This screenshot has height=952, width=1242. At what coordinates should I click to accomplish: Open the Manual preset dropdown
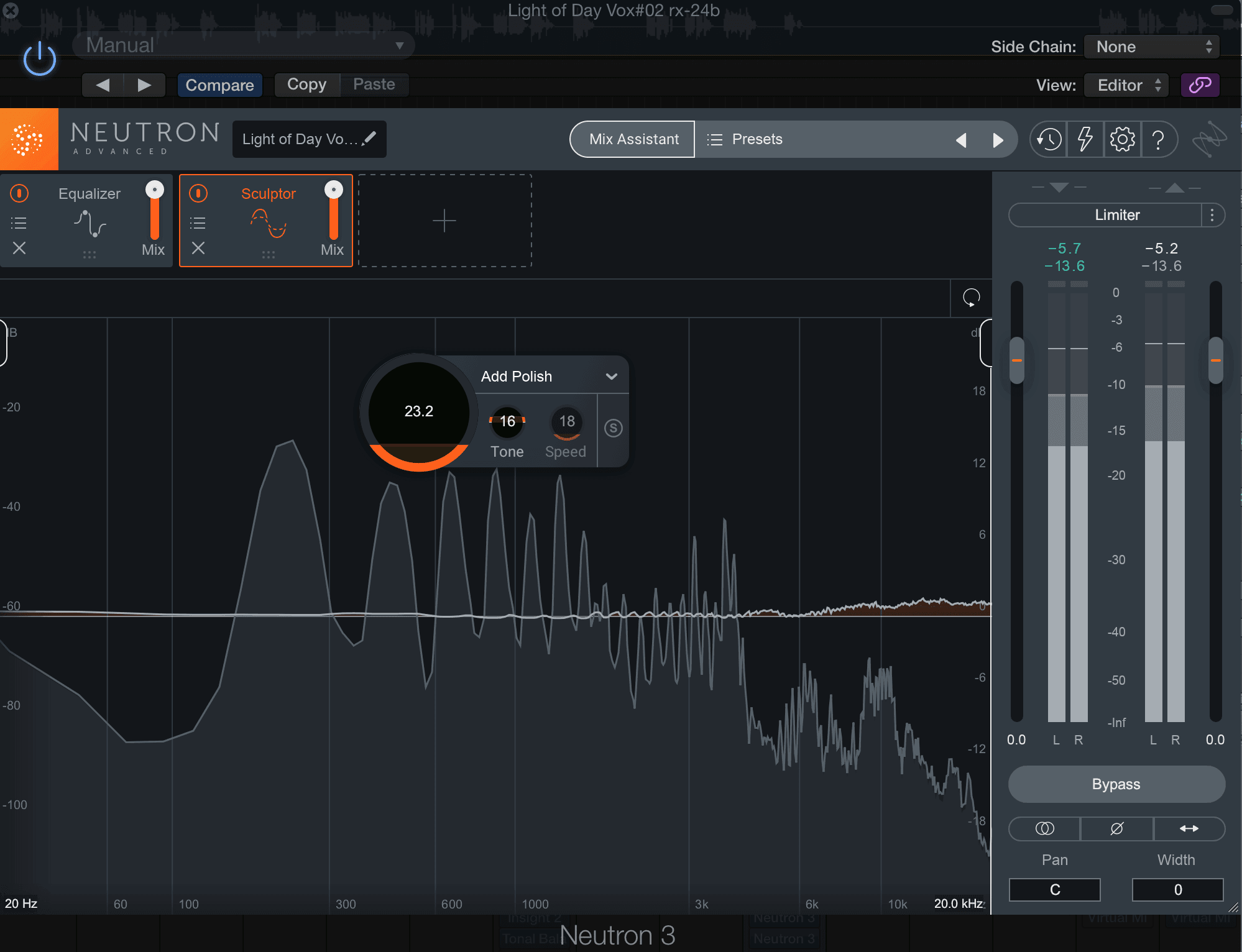point(243,45)
